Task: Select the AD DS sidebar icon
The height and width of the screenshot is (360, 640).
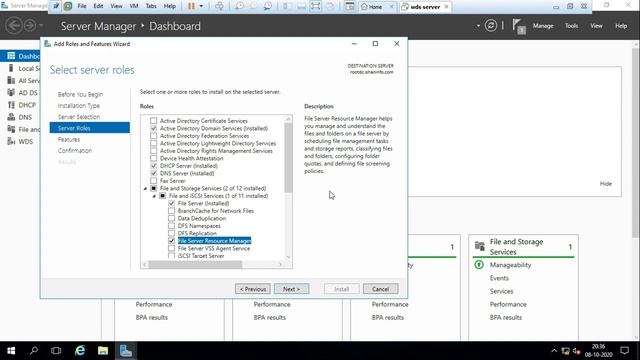Action: [11, 93]
